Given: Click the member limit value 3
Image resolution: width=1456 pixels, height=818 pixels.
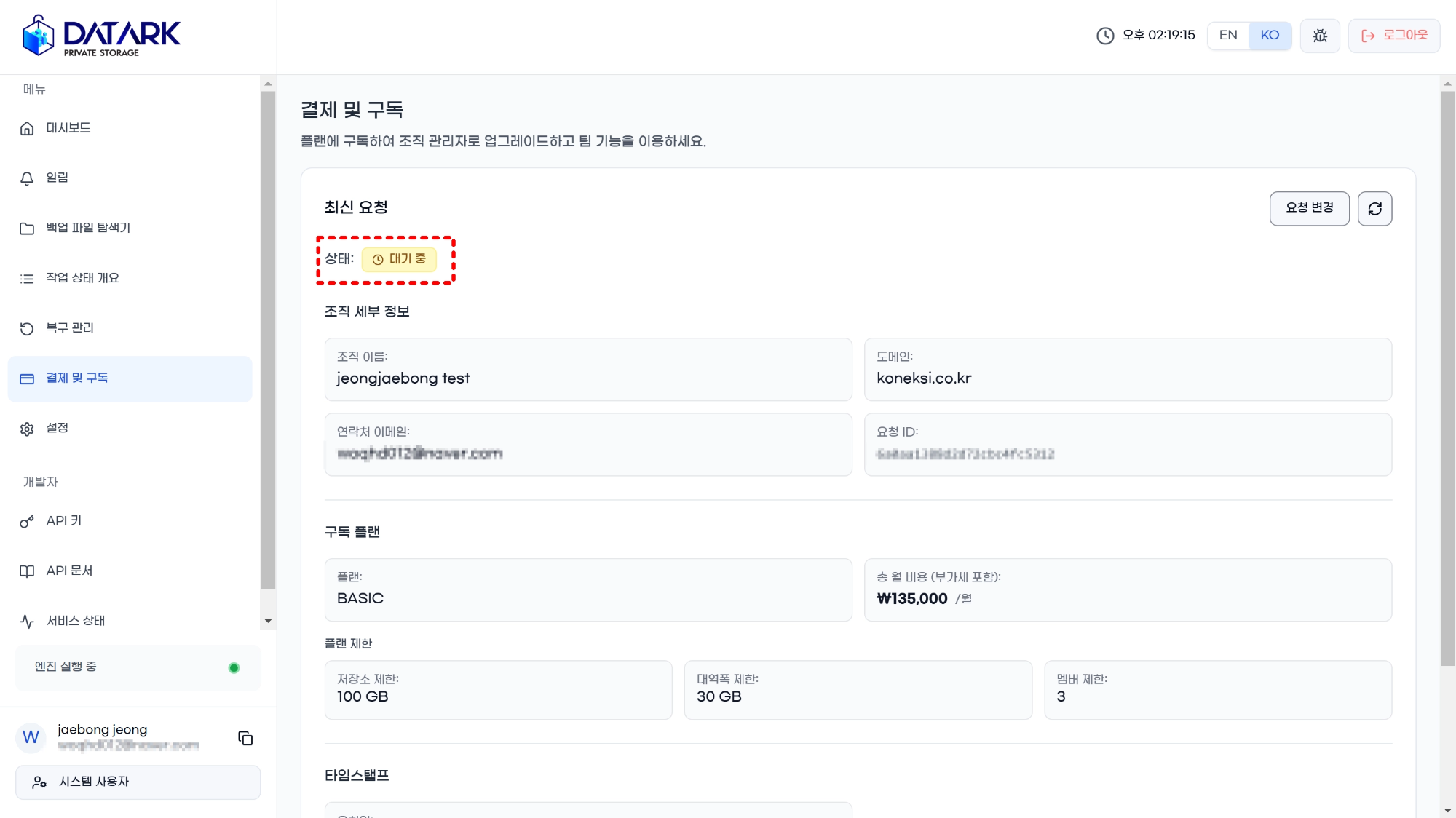Looking at the screenshot, I should [x=1061, y=697].
